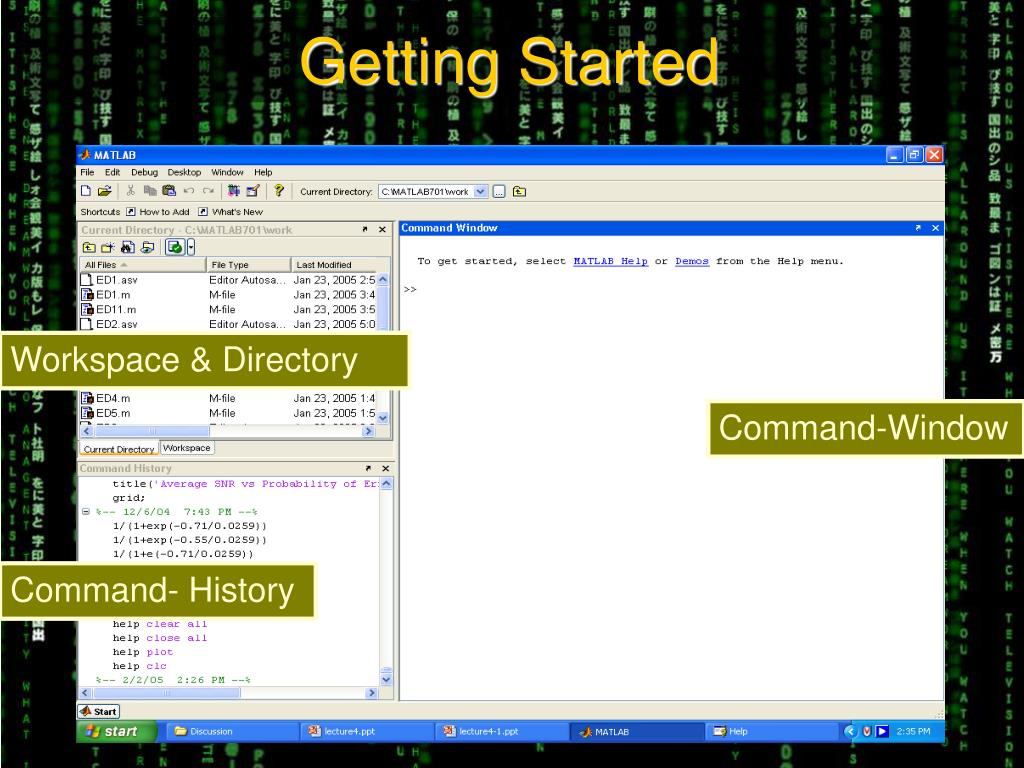Click the view-or-change-directory icon beside binoculars

point(148,248)
